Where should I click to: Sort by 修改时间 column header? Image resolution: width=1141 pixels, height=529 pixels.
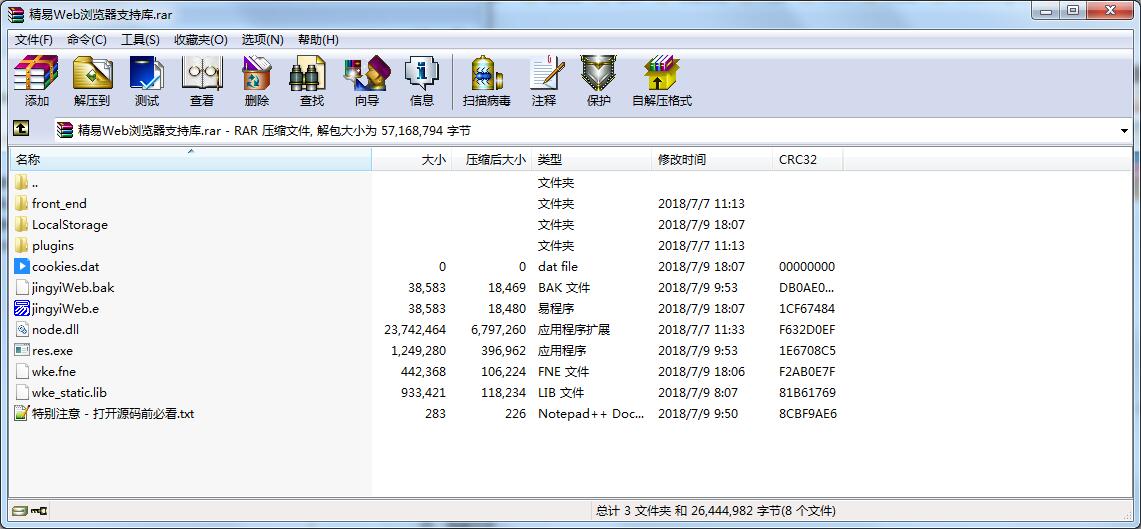pos(712,159)
